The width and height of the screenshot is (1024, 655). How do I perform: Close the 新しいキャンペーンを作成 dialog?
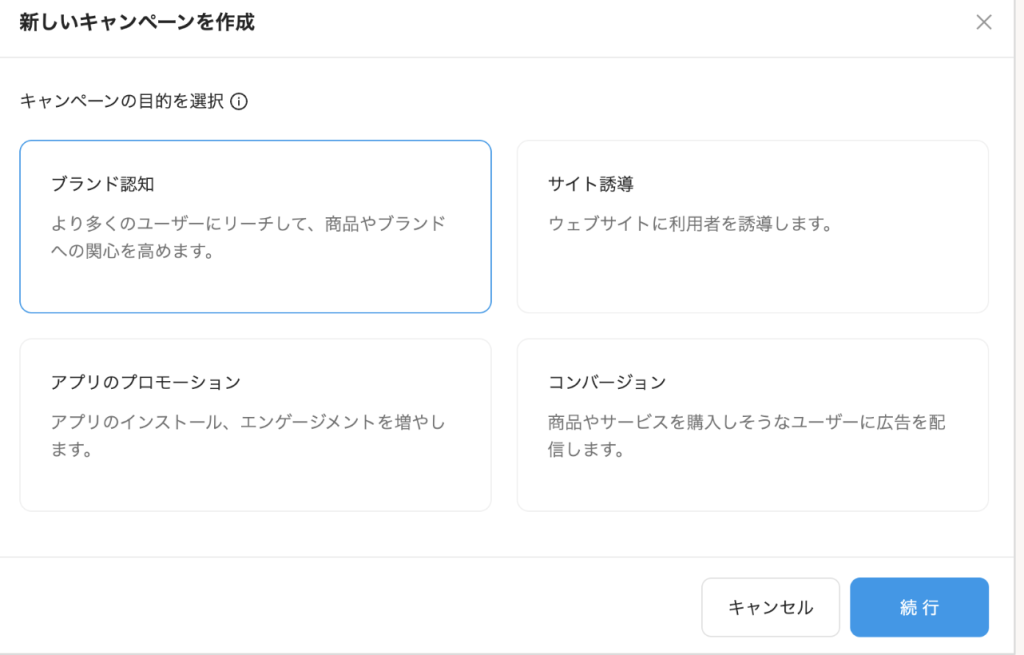click(x=984, y=22)
